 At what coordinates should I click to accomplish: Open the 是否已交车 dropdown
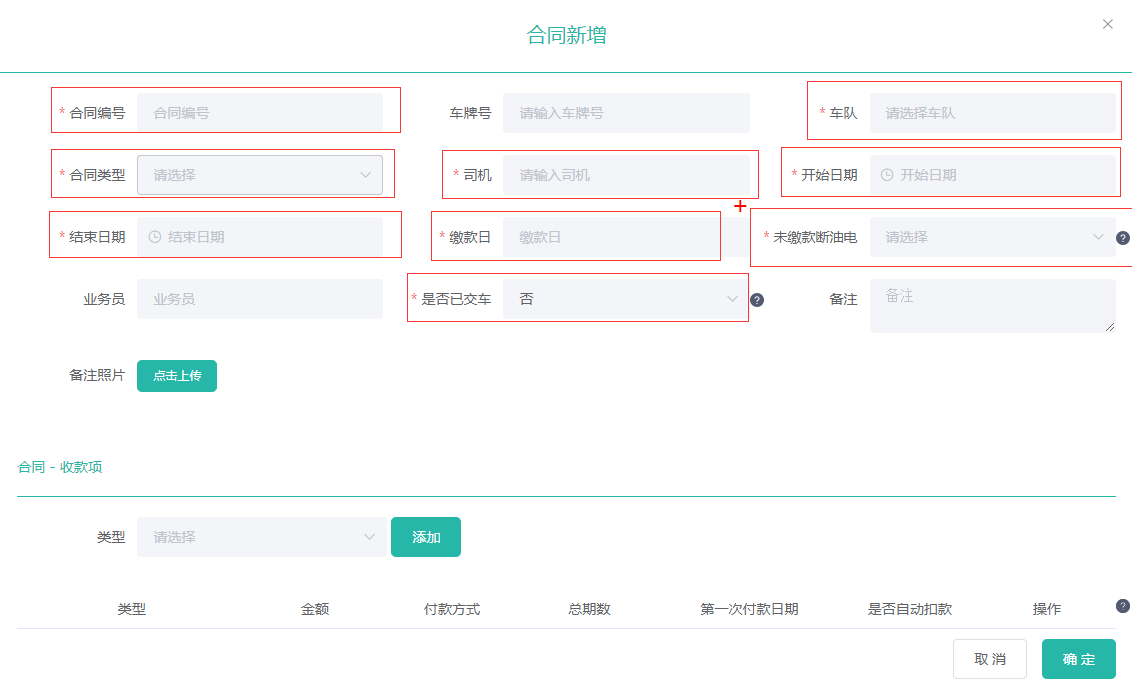(x=625, y=299)
